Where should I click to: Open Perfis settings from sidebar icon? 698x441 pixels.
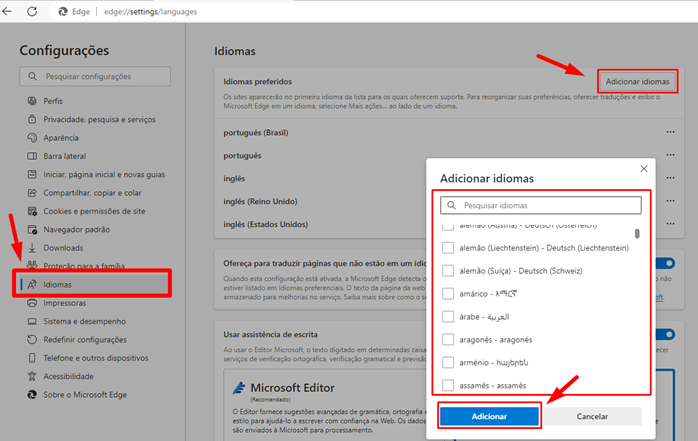tap(32, 101)
